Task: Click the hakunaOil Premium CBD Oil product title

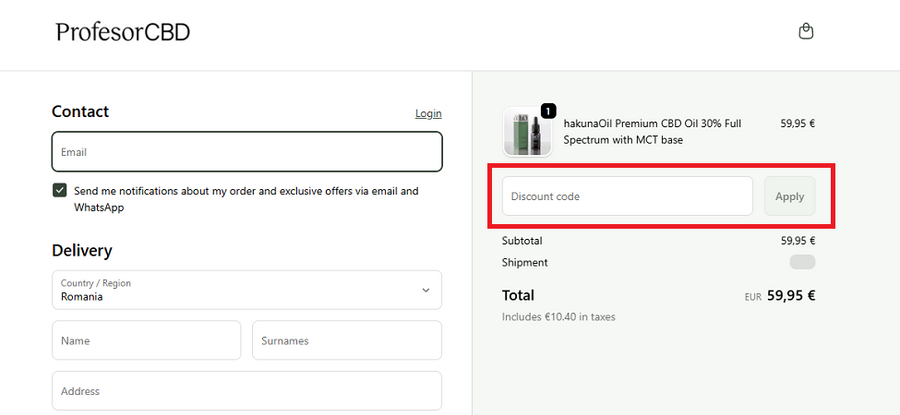Action: tap(652, 131)
